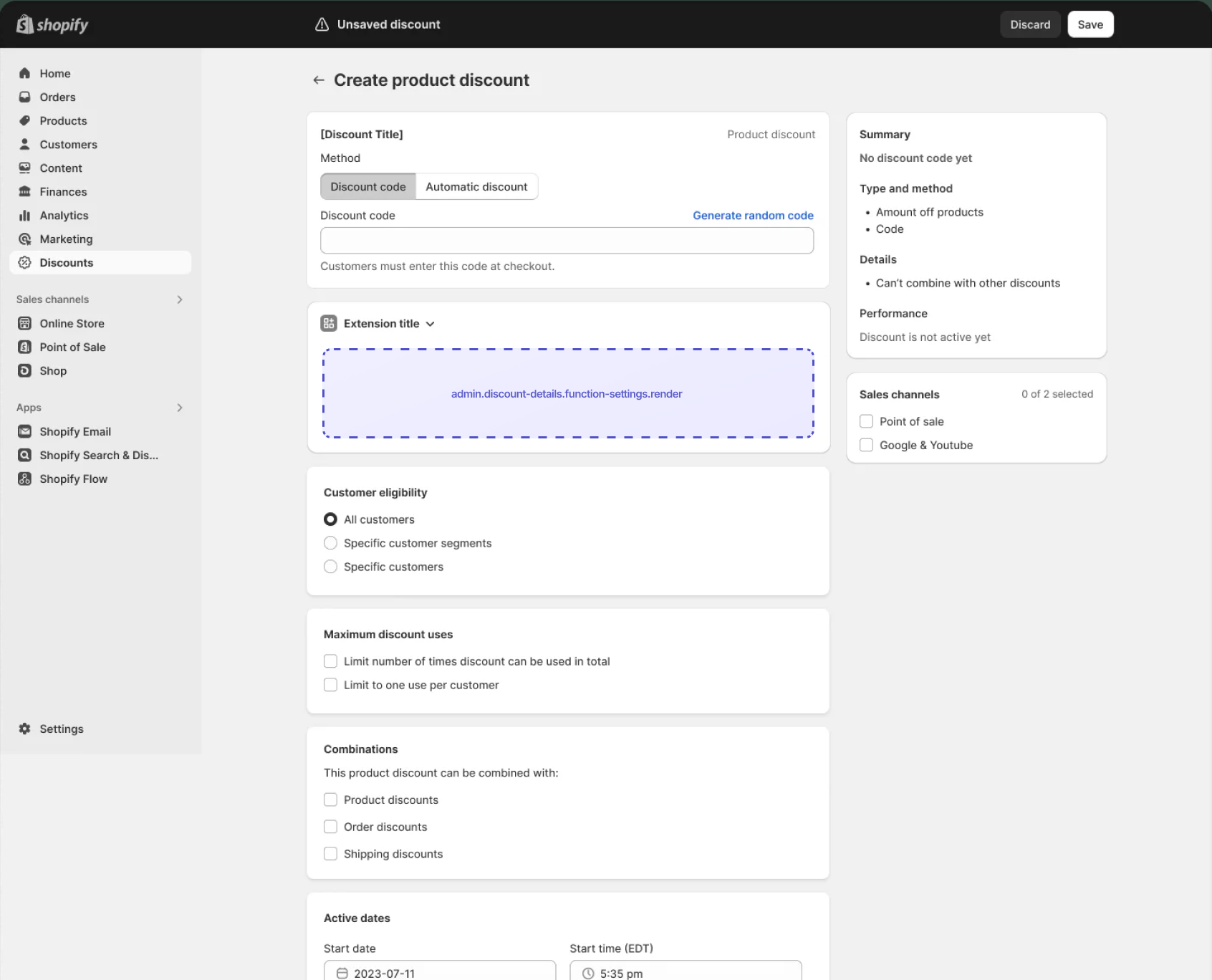Select Specific customer segments option
The image size is (1212, 980).
[330, 542]
